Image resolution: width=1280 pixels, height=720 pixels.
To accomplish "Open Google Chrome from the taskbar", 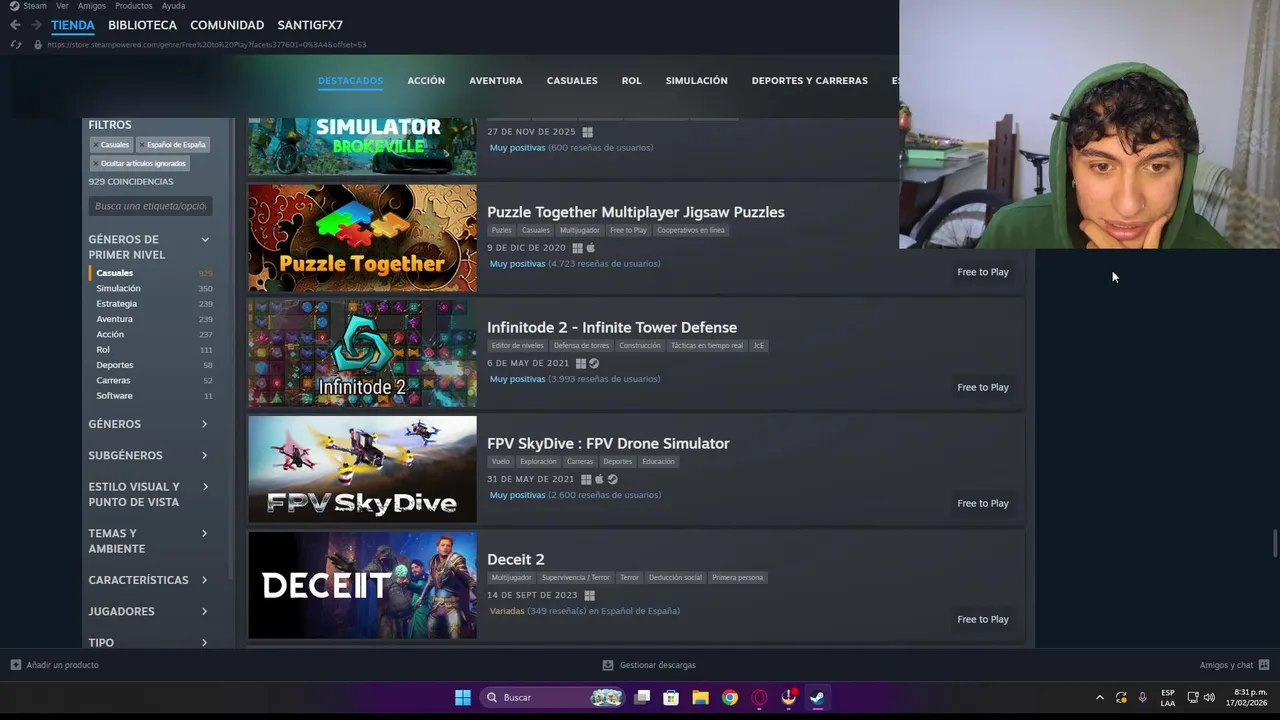I will pos(730,697).
